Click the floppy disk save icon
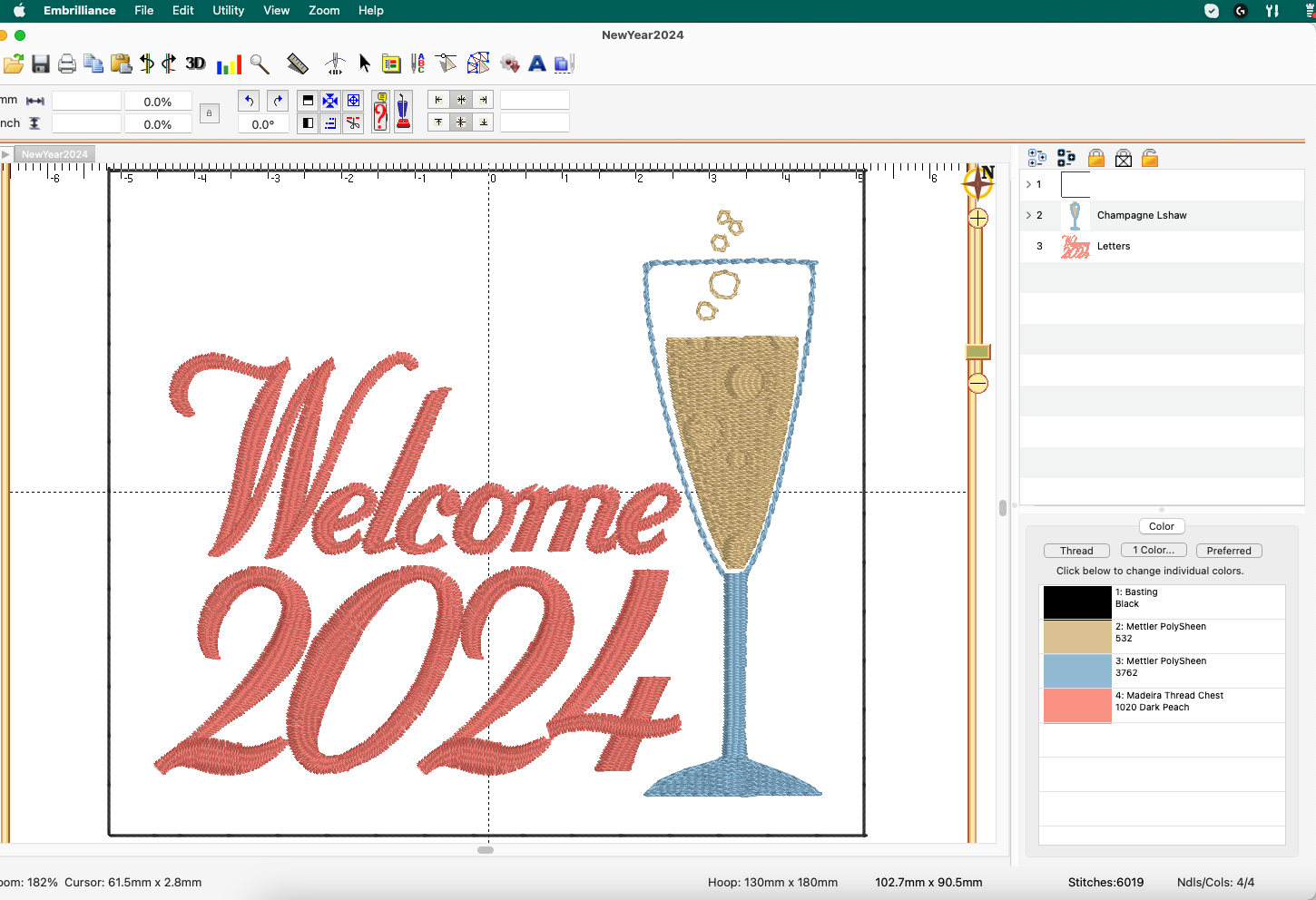This screenshot has width=1316, height=900. 41,64
